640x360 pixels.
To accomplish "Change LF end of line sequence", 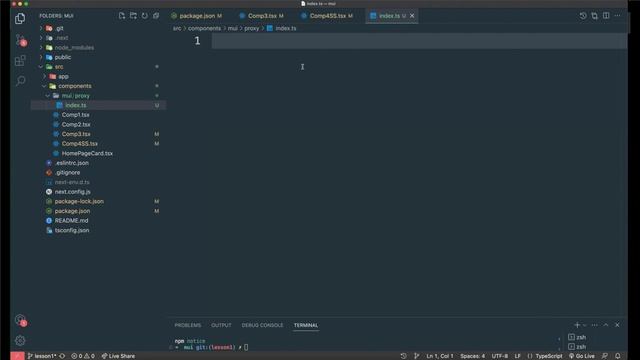I will [518, 356].
